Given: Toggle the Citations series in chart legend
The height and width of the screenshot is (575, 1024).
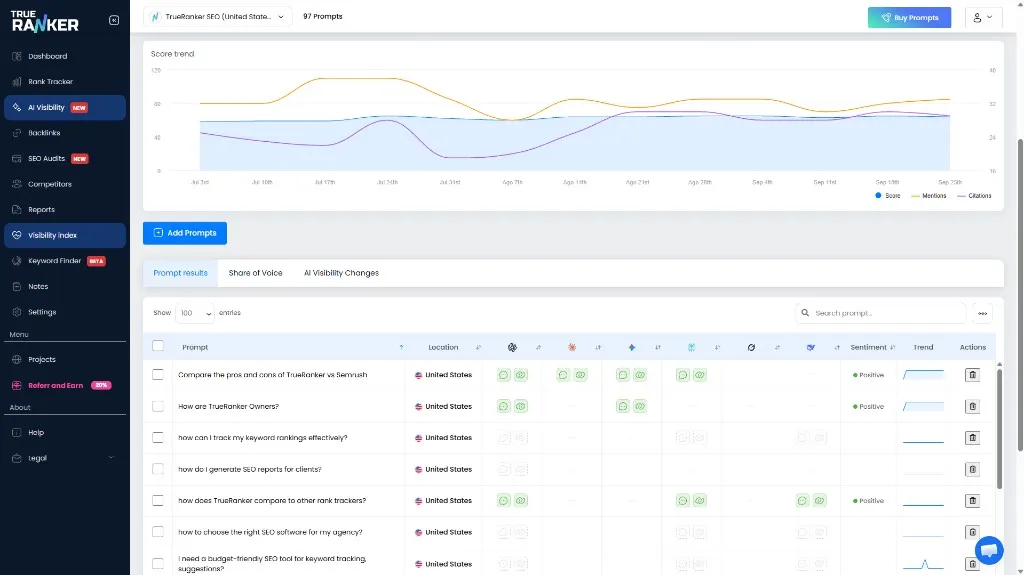Looking at the screenshot, I should point(974,195).
